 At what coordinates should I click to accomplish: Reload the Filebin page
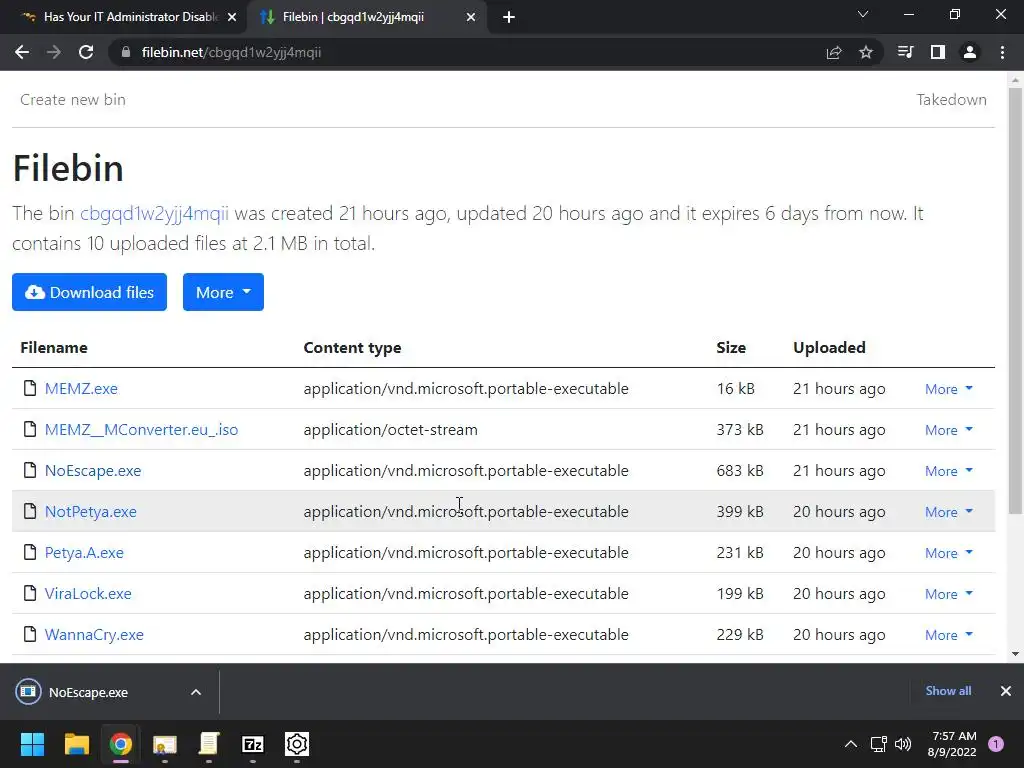(86, 52)
